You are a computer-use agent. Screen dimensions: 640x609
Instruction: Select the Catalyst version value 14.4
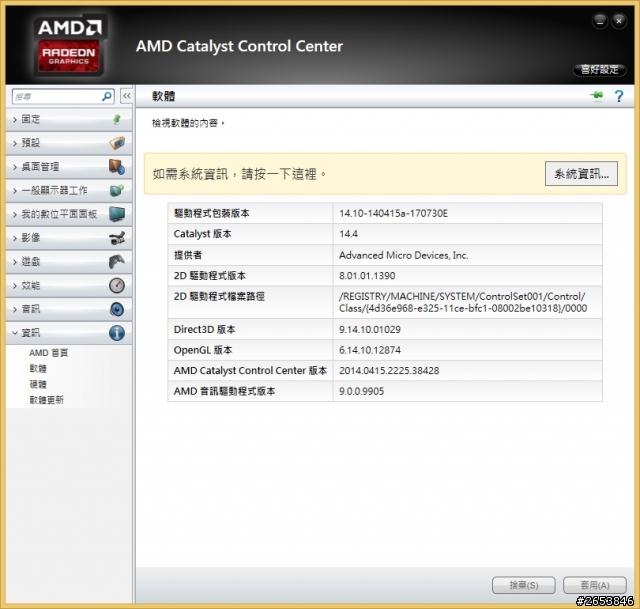click(349, 234)
